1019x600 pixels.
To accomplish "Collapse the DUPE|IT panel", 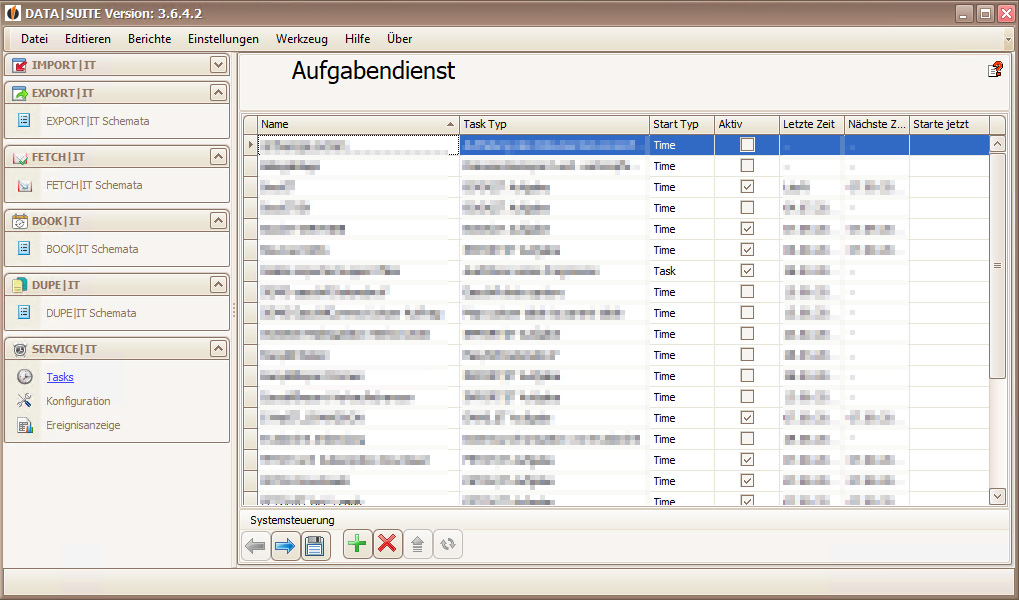I will (x=218, y=284).
